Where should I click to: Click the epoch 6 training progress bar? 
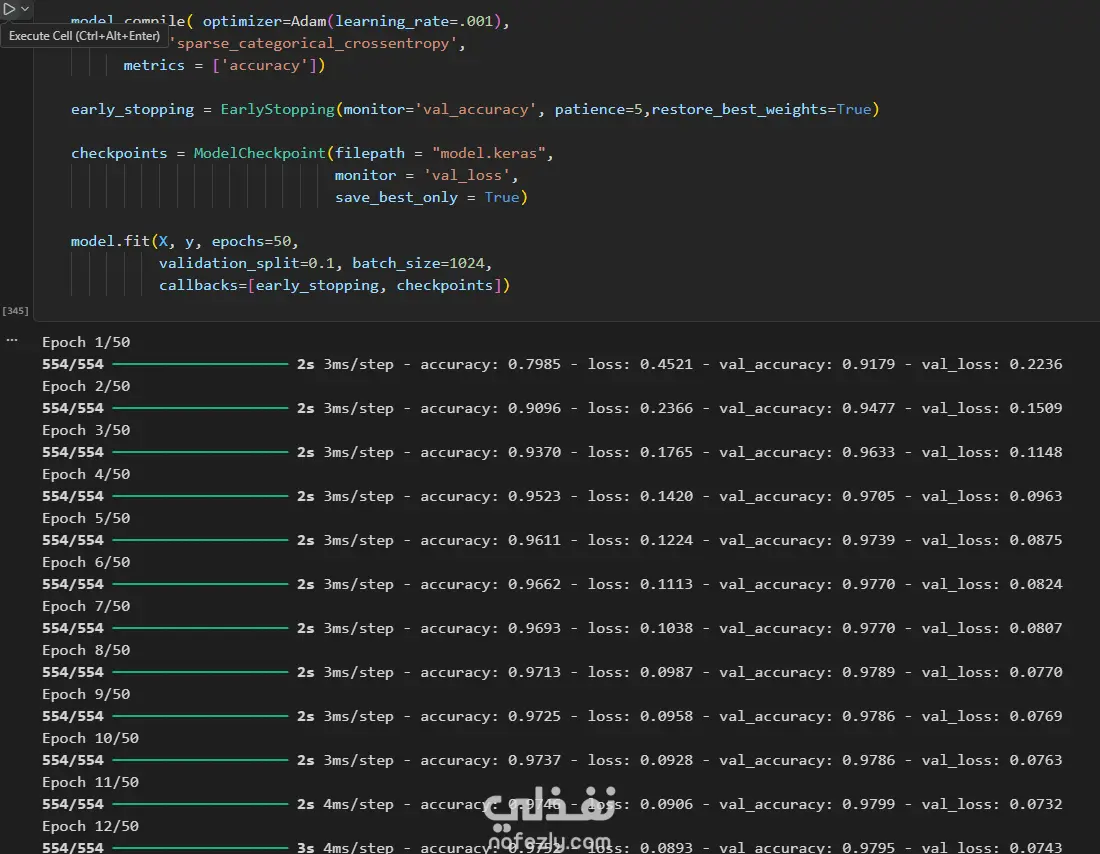pyautogui.click(x=200, y=585)
